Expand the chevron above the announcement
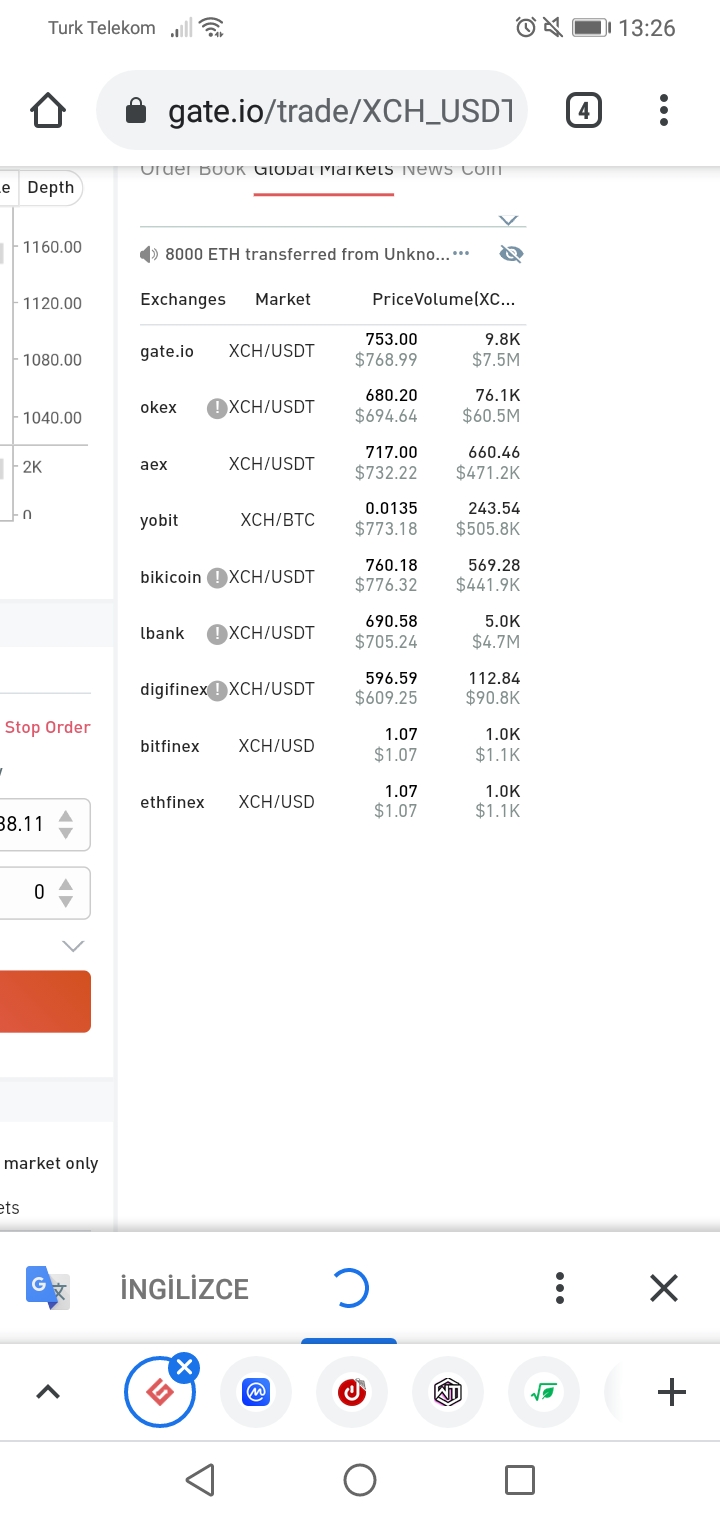 [508, 220]
